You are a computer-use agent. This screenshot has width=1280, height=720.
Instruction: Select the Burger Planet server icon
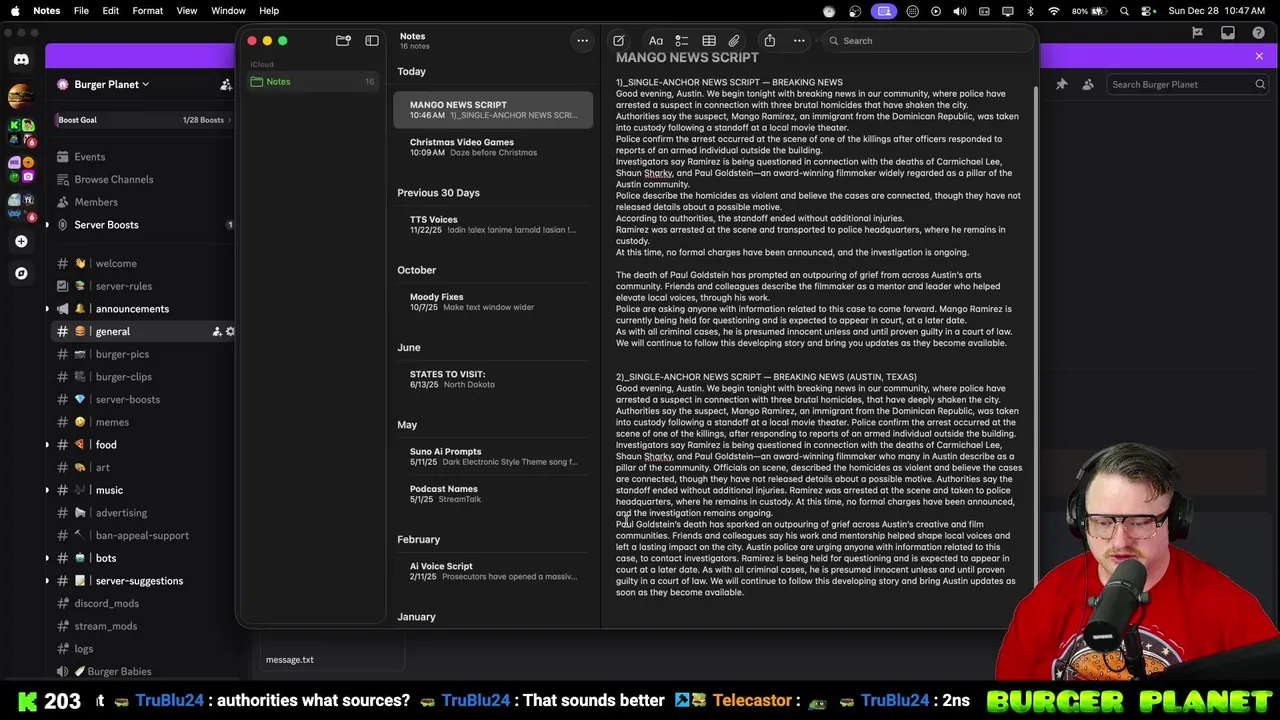[x=19, y=97]
